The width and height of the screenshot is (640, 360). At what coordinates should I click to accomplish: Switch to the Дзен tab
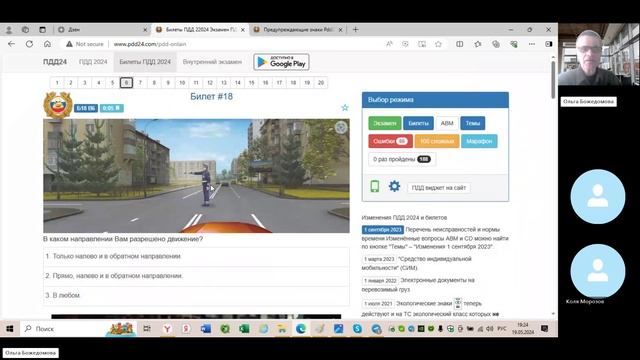102,29
